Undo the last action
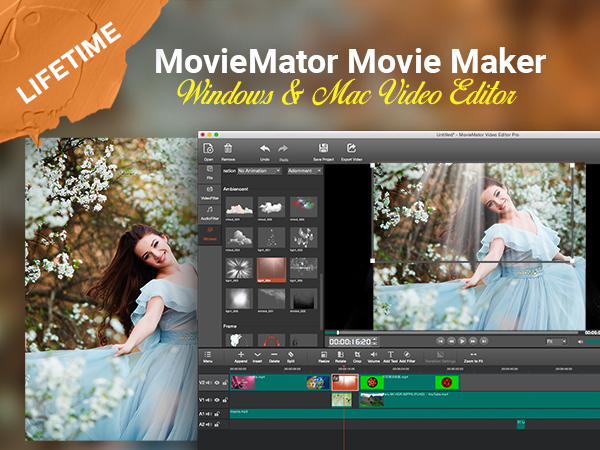 pos(265,149)
